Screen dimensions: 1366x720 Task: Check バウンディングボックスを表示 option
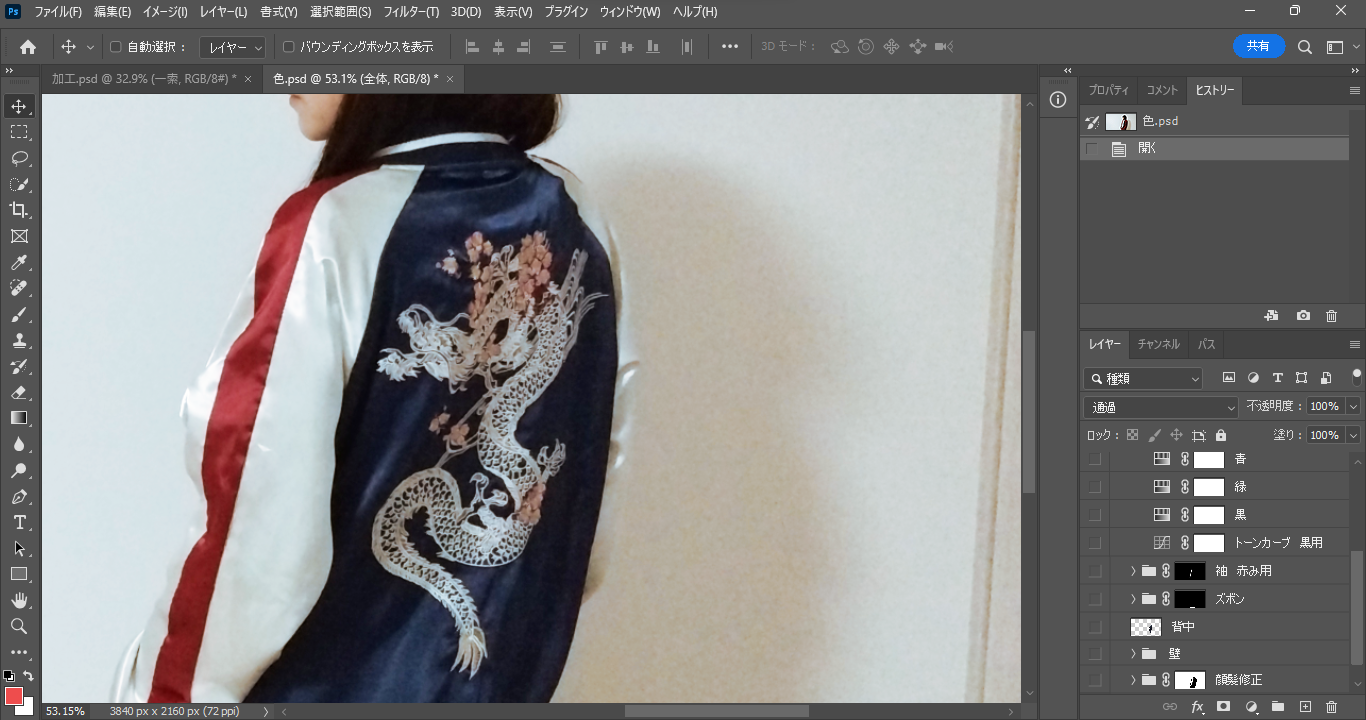[288, 47]
